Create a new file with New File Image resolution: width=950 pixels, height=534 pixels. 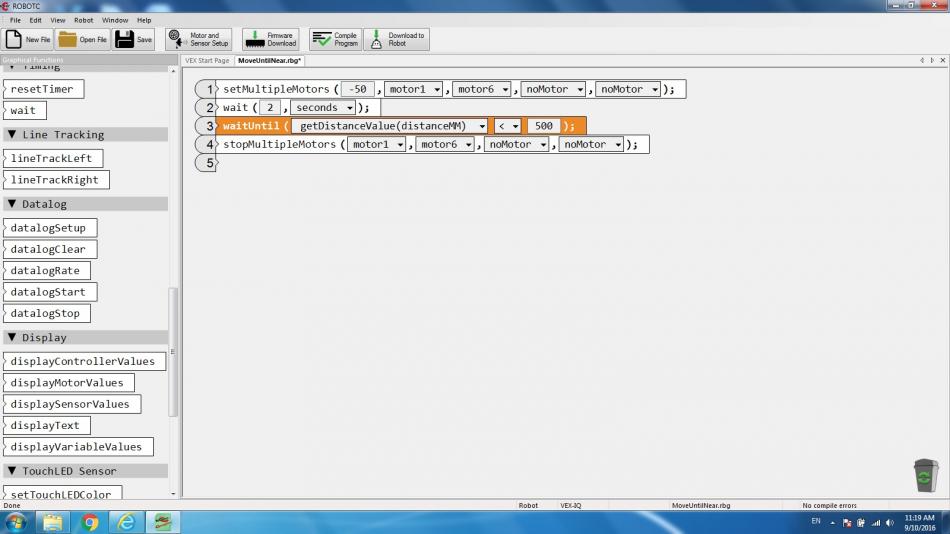tap(28, 39)
